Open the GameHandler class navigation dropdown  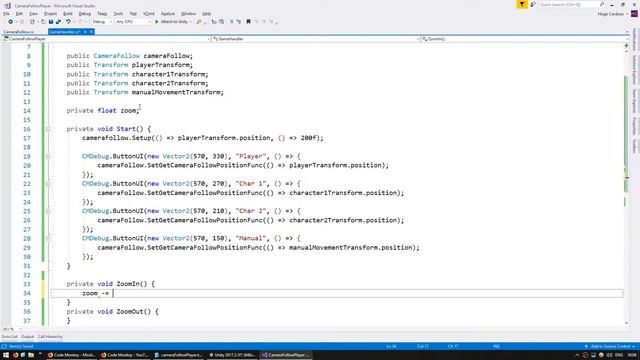[316, 39]
